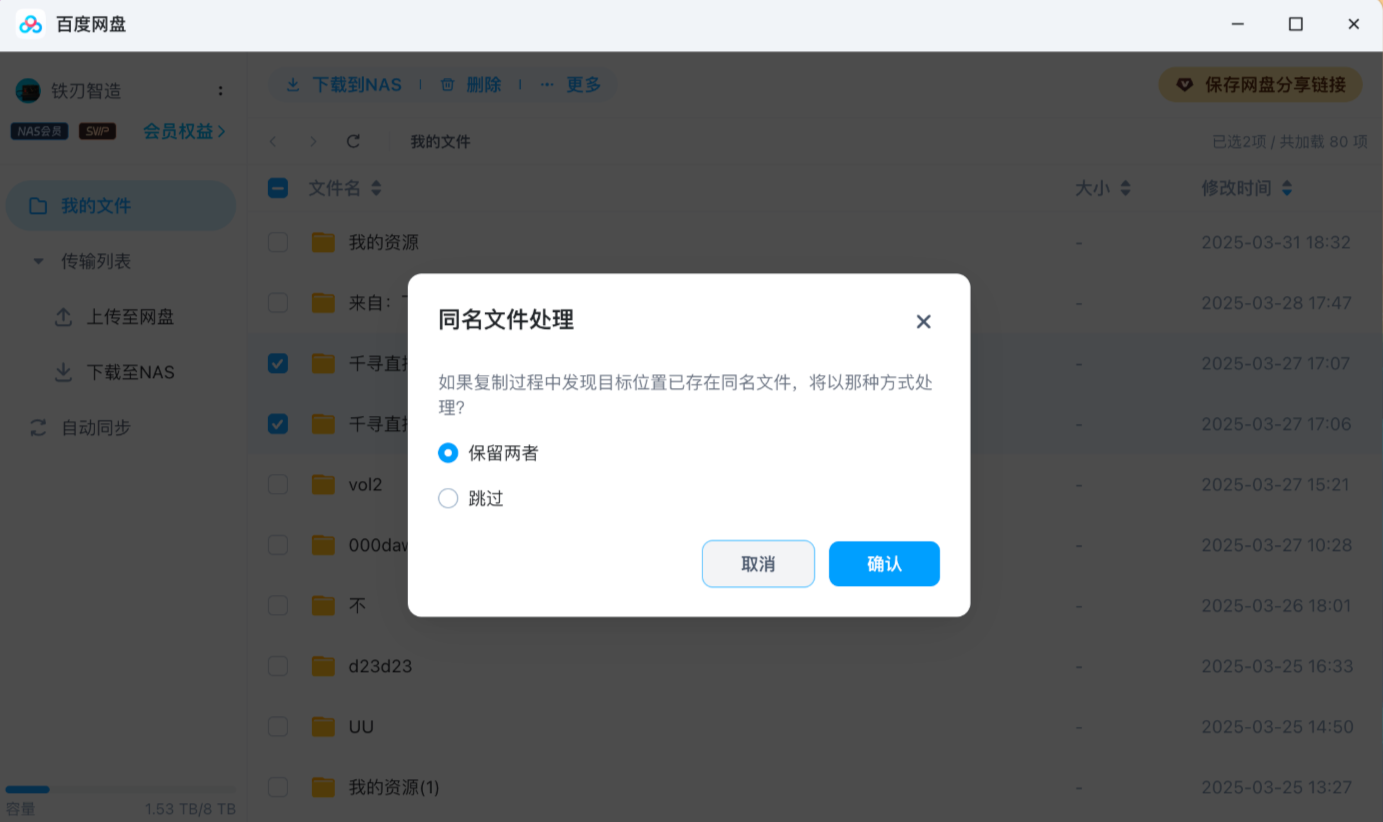Uncheck the row dated 2025-03-27 17:06

tap(278, 424)
